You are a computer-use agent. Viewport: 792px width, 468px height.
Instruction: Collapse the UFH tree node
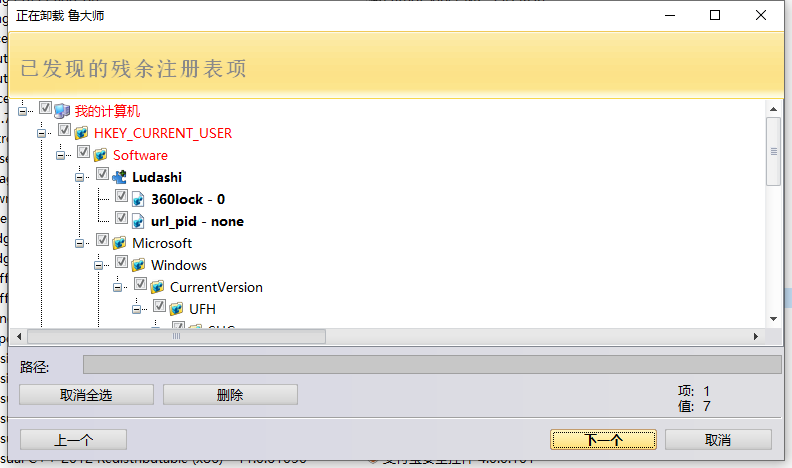(x=136, y=309)
